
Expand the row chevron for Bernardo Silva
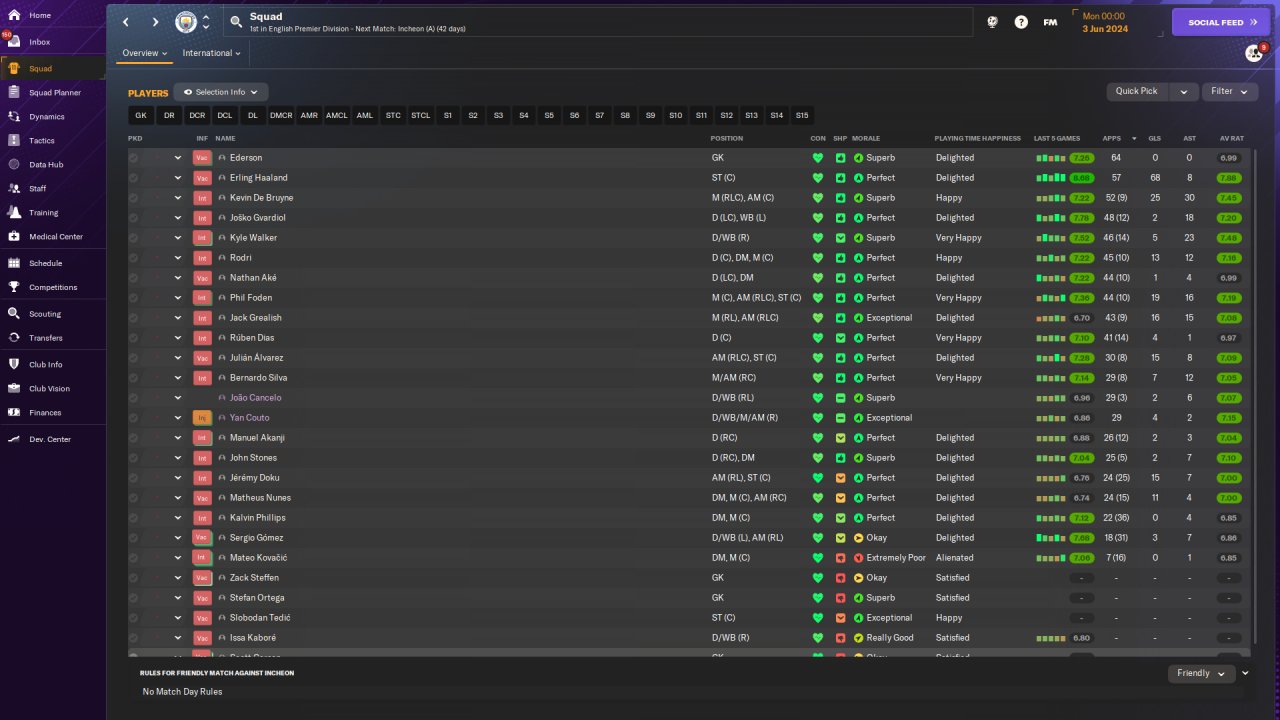tap(178, 377)
